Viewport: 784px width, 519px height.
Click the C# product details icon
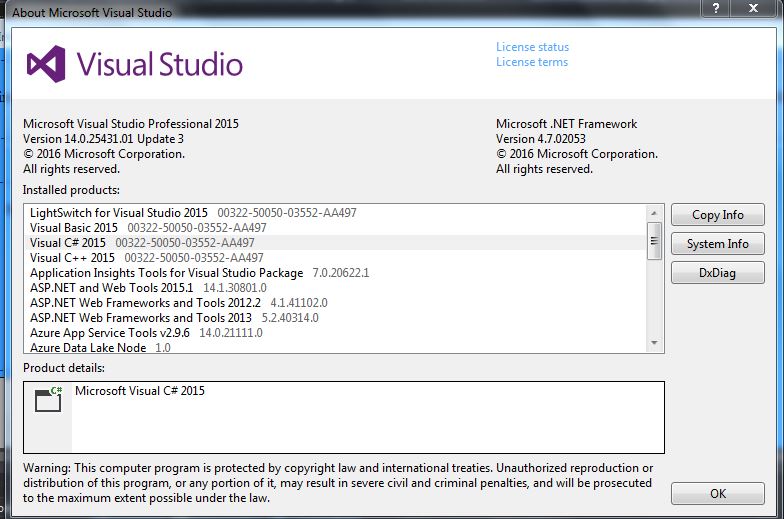[48, 399]
